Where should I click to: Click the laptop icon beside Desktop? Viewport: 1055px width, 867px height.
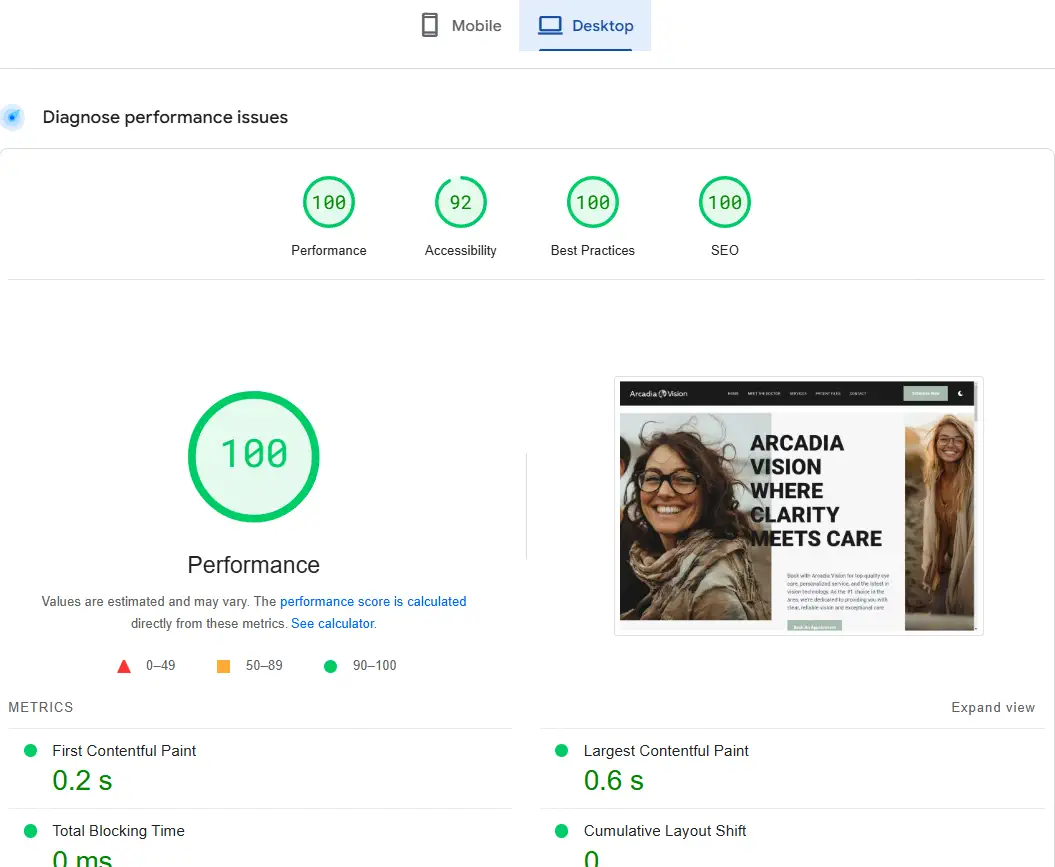click(550, 24)
